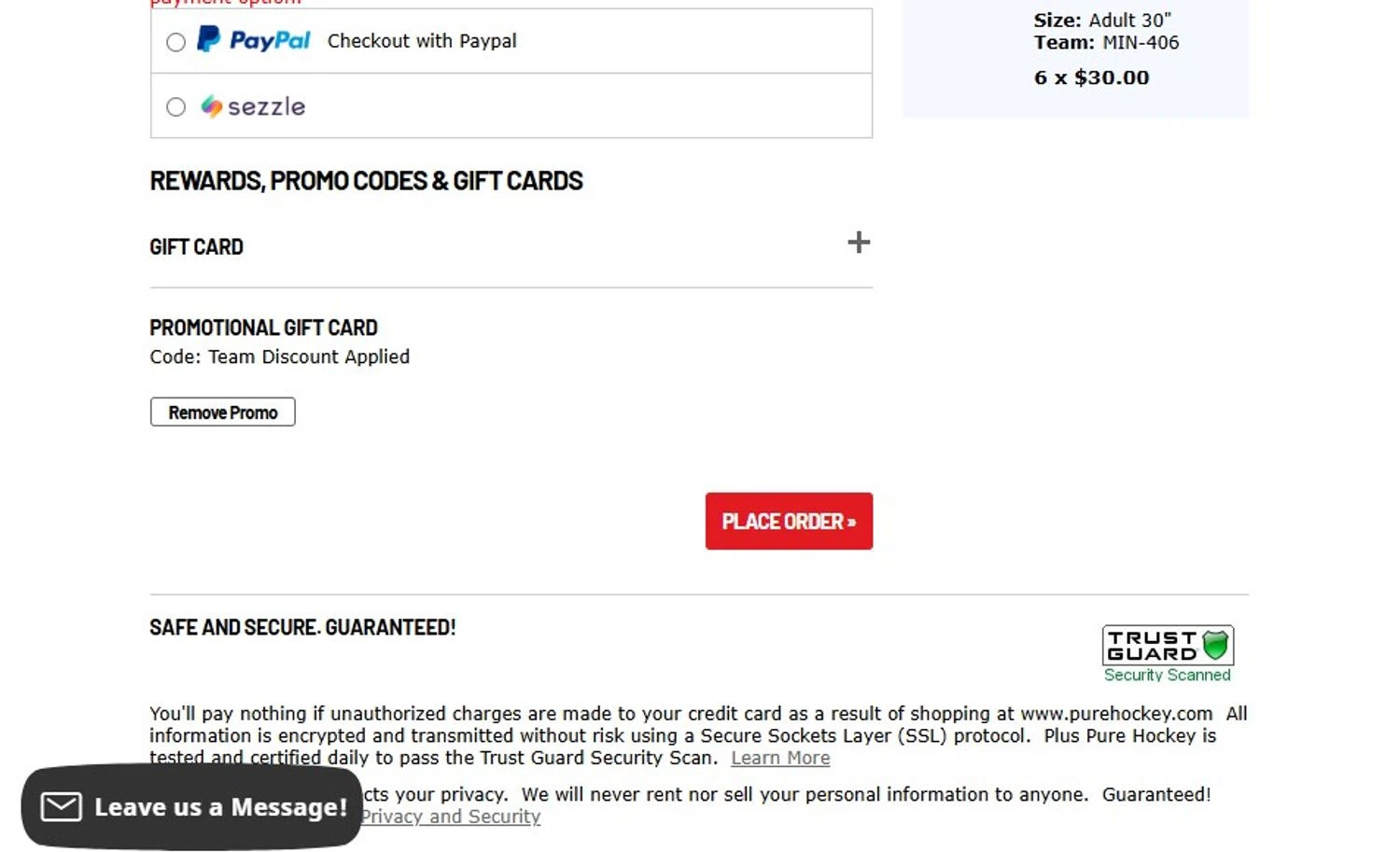
Task: Click the colorful Sezzle swirl icon
Action: click(x=212, y=107)
